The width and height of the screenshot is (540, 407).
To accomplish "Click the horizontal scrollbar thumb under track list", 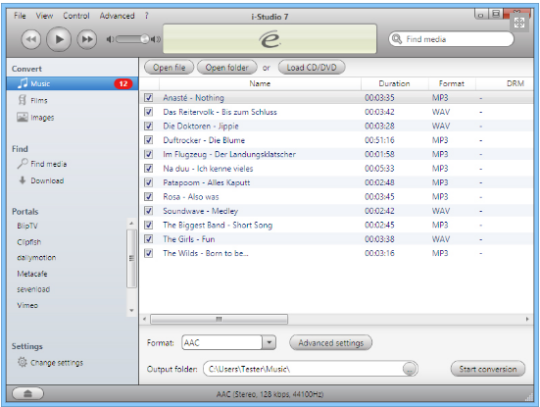I will click(219, 319).
